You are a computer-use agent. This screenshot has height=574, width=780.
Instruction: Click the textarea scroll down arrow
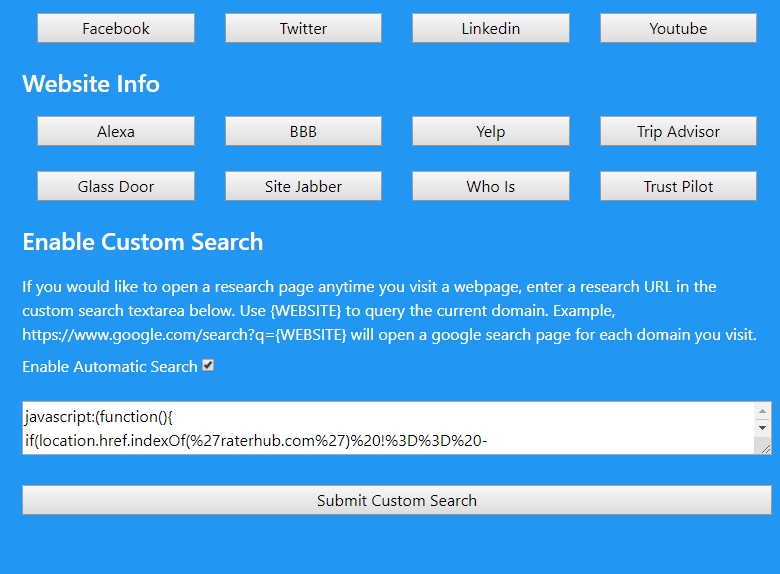pyautogui.click(x=762, y=428)
